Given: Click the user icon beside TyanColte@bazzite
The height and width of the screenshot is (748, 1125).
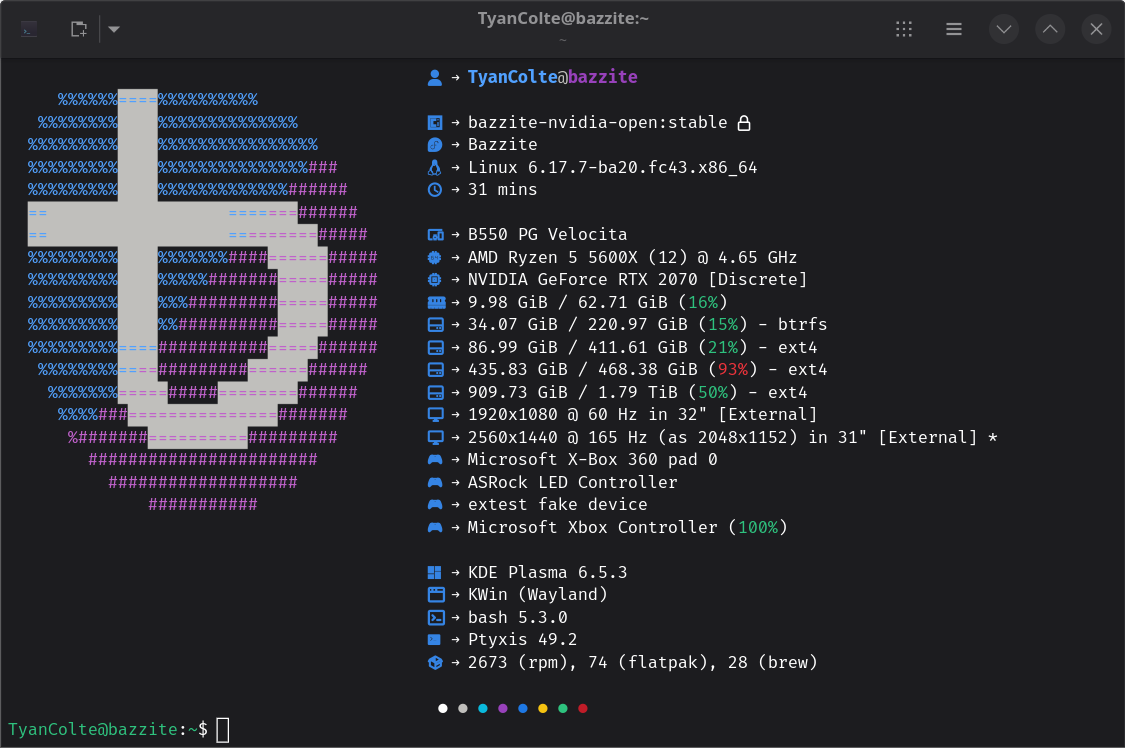Looking at the screenshot, I should (x=435, y=77).
